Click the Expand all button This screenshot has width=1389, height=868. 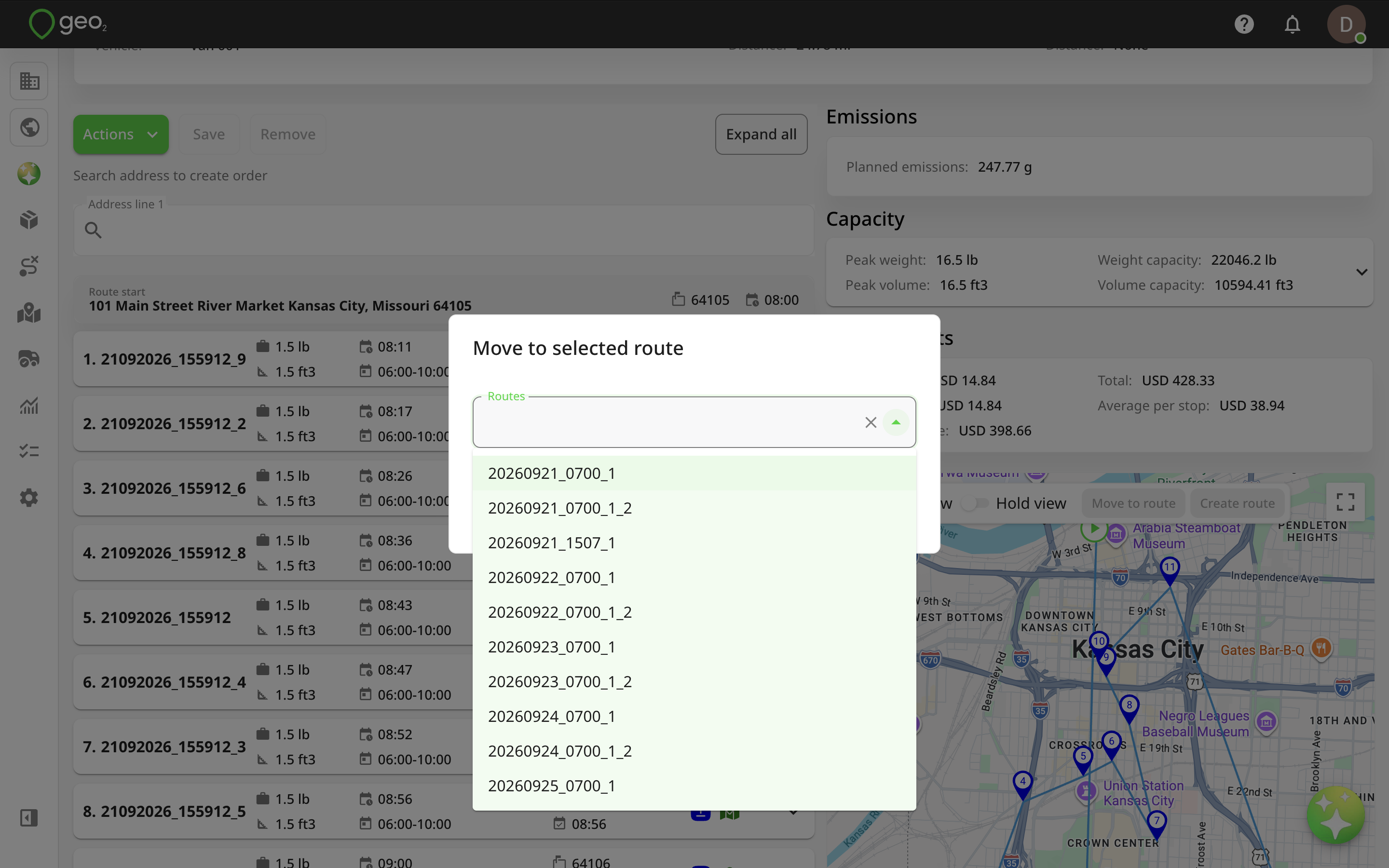coord(761,135)
